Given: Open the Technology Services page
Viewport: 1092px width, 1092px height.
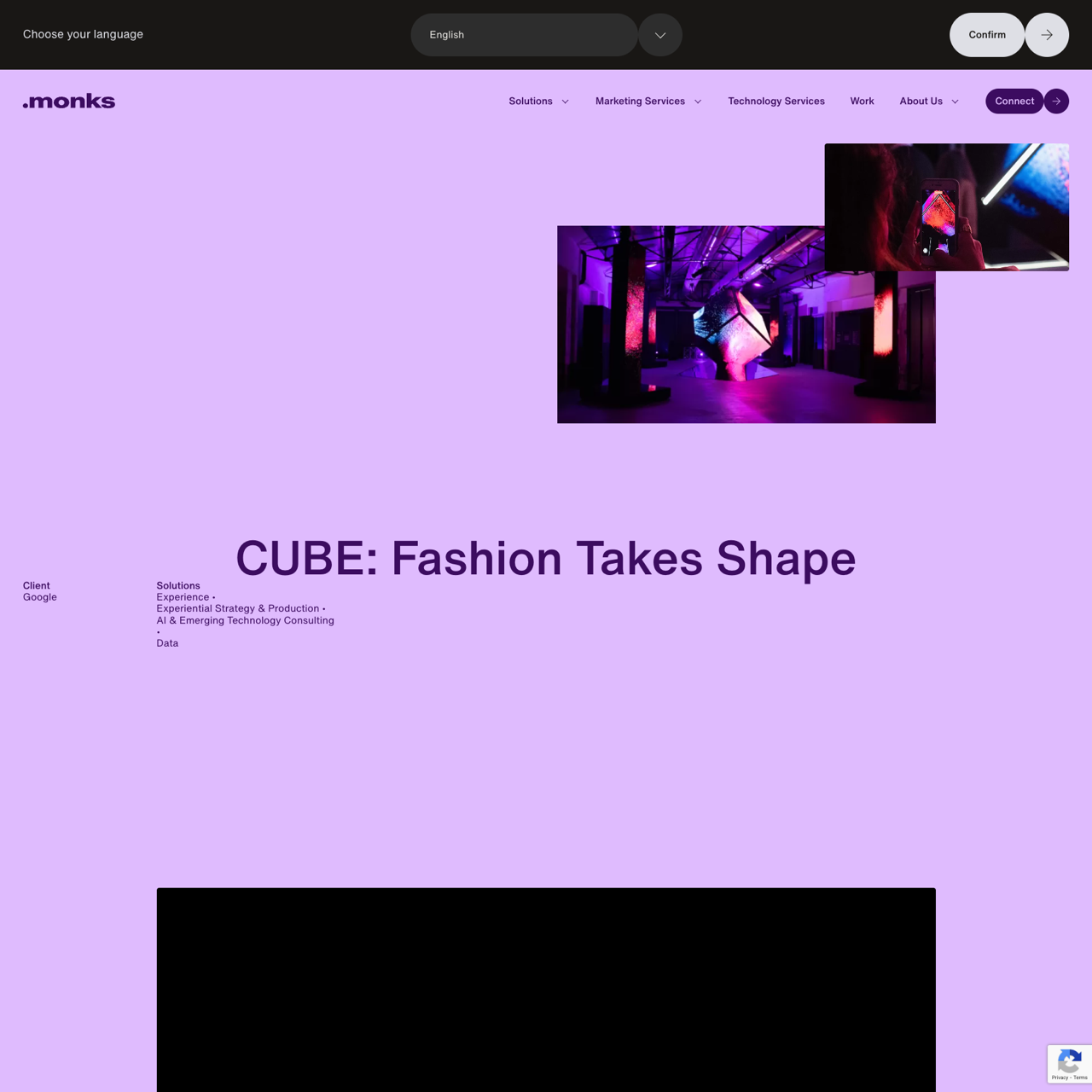Looking at the screenshot, I should coord(775,102).
